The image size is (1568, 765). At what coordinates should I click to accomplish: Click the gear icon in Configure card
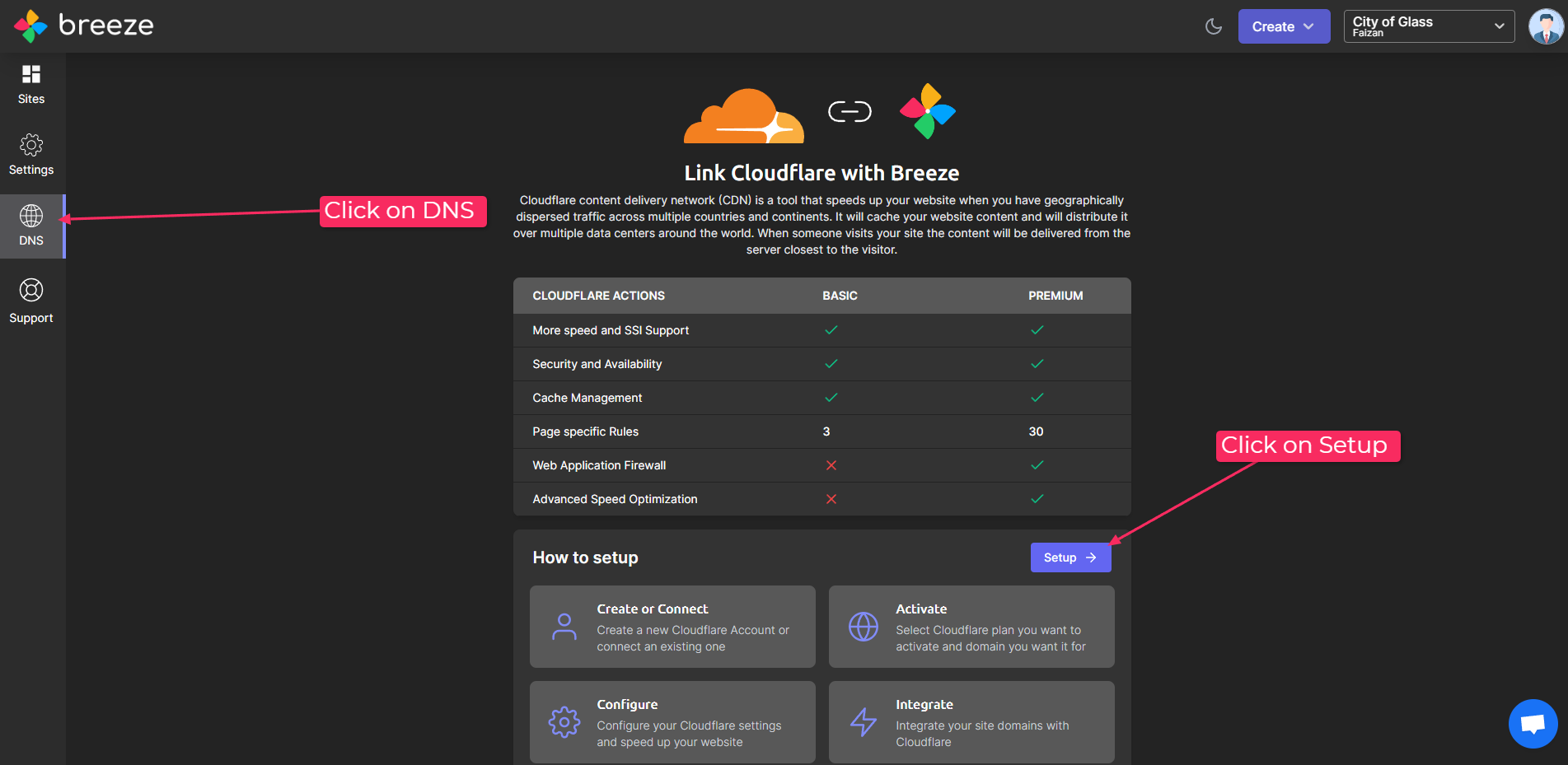point(564,722)
